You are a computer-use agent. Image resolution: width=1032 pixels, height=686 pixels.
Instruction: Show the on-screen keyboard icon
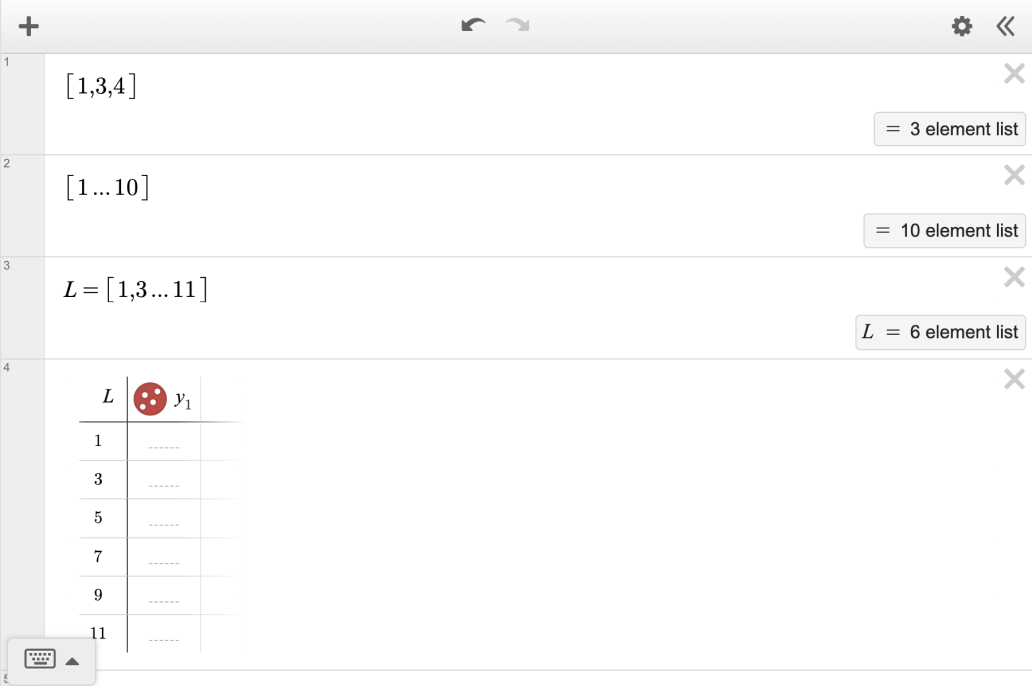[39, 659]
